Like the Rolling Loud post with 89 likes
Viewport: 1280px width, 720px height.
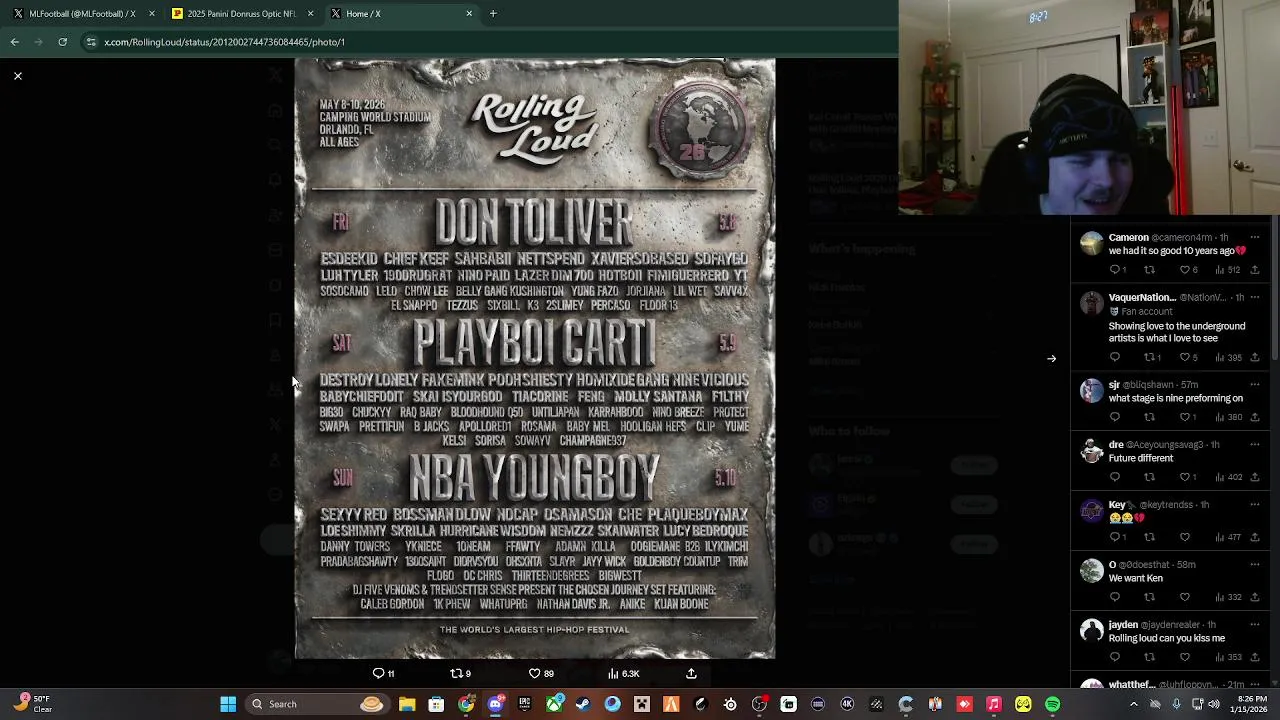[x=540, y=674]
